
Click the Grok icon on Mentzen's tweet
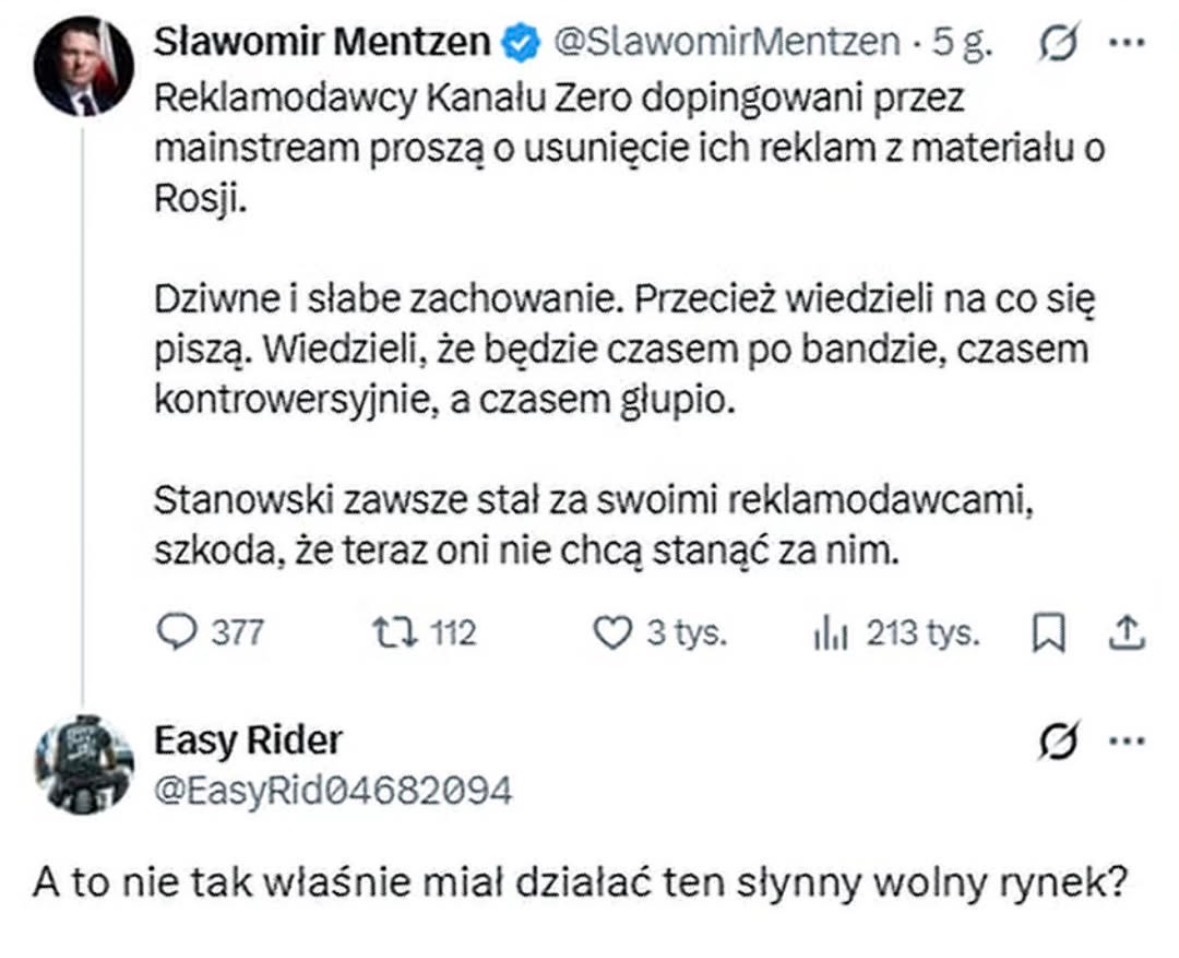pos(1060,44)
